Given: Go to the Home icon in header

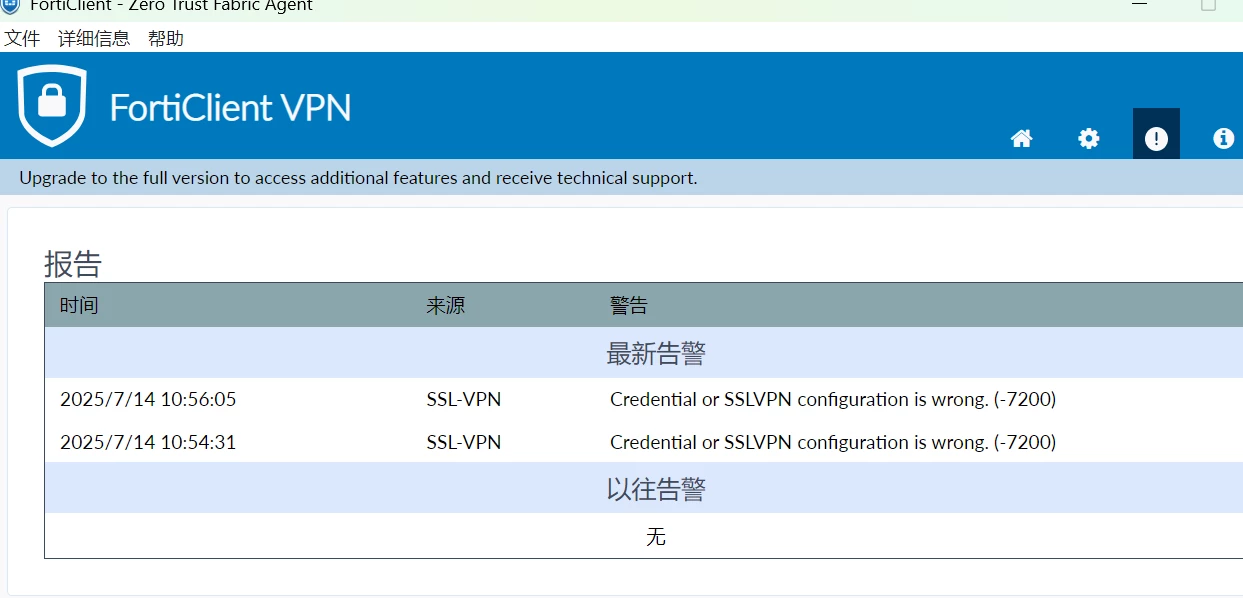Looking at the screenshot, I should click(1021, 139).
